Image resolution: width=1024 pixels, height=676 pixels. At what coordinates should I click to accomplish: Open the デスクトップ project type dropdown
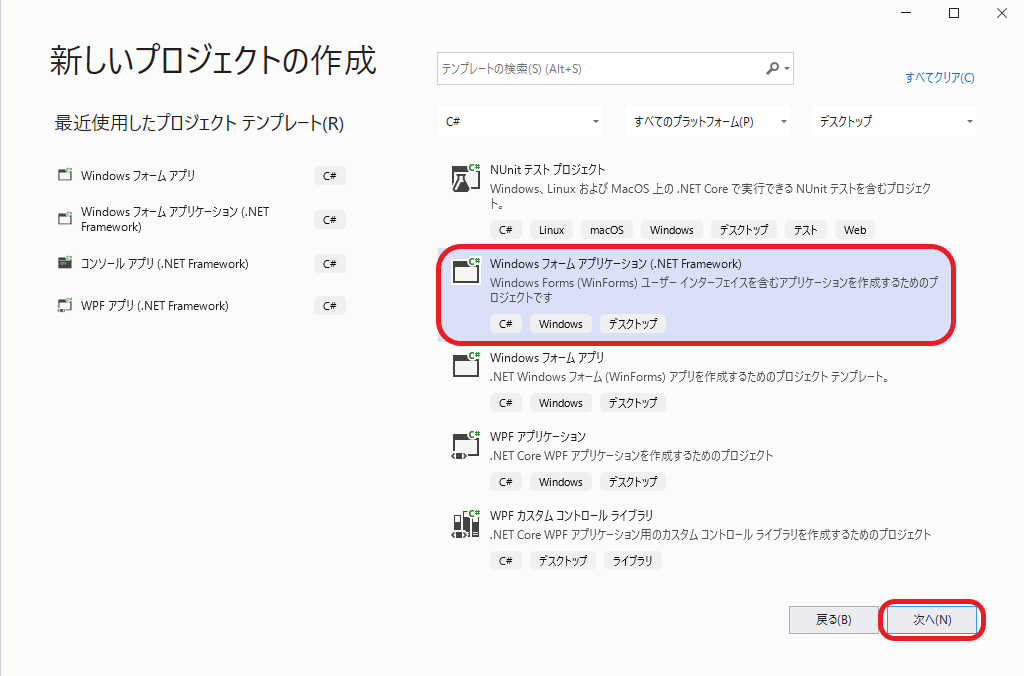893,121
